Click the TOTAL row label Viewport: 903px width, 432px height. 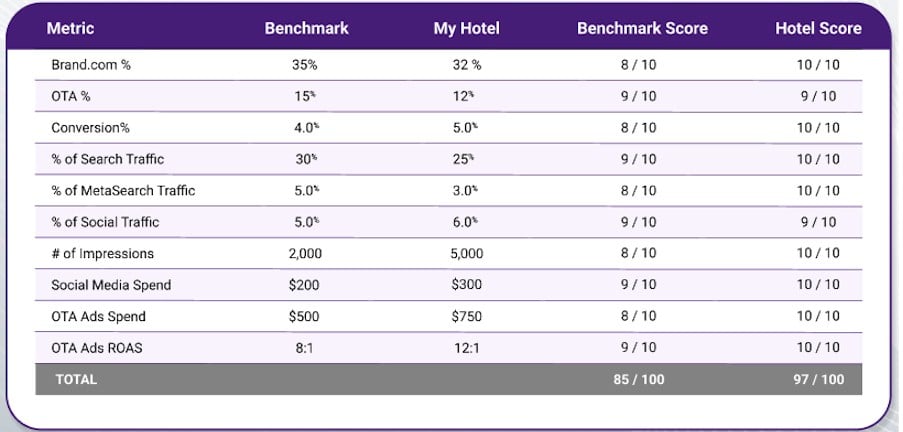pyautogui.click(x=75, y=380)
